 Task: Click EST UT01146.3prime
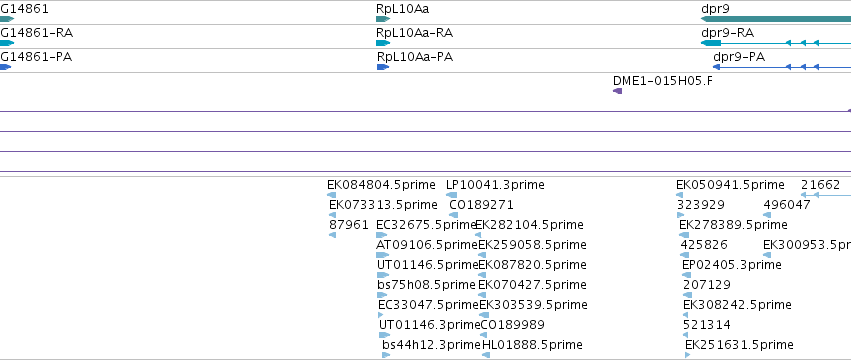(430, 326)
